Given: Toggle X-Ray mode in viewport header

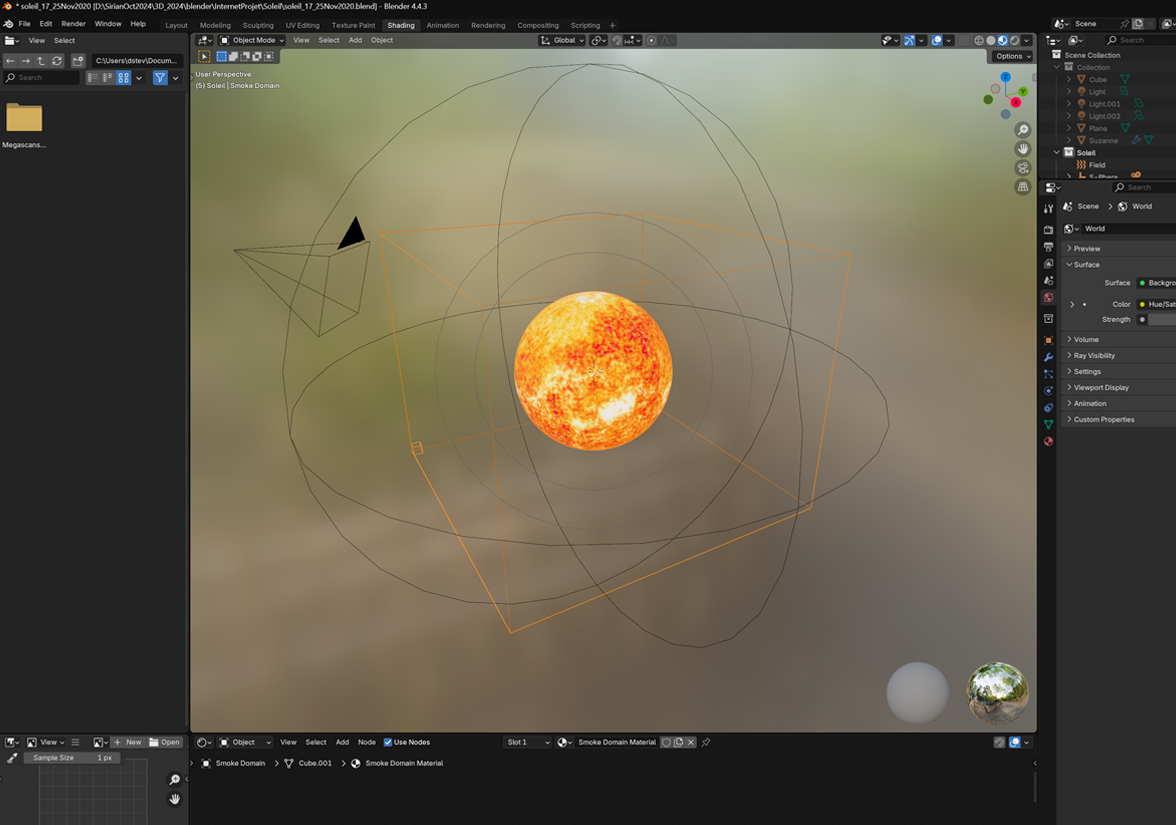Looking at the screenshot, I should coord(964,40).
